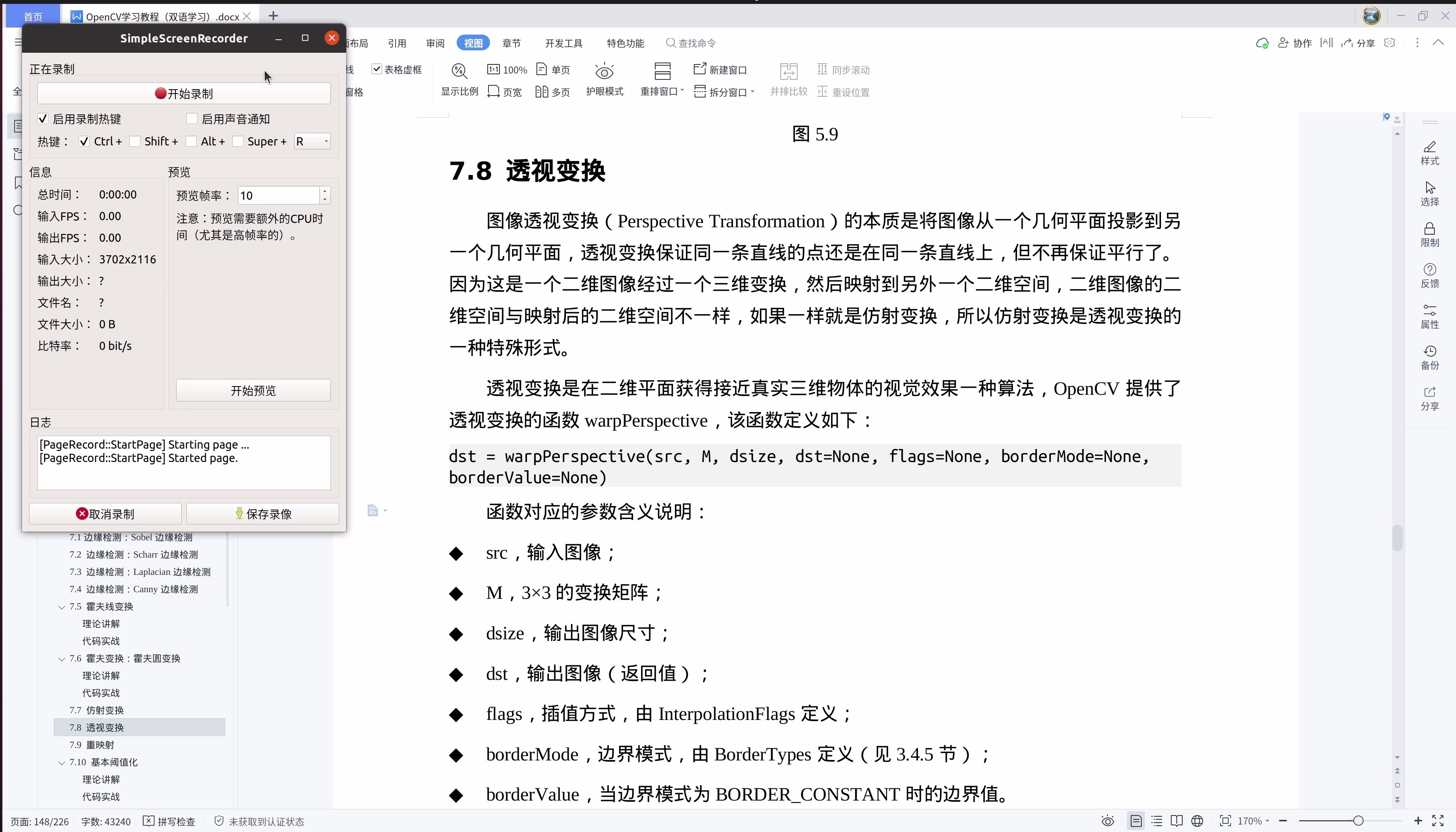Enable 护眼模式 eye protection in the ribbon
The image size is (1456, 832).
point(604,79)
